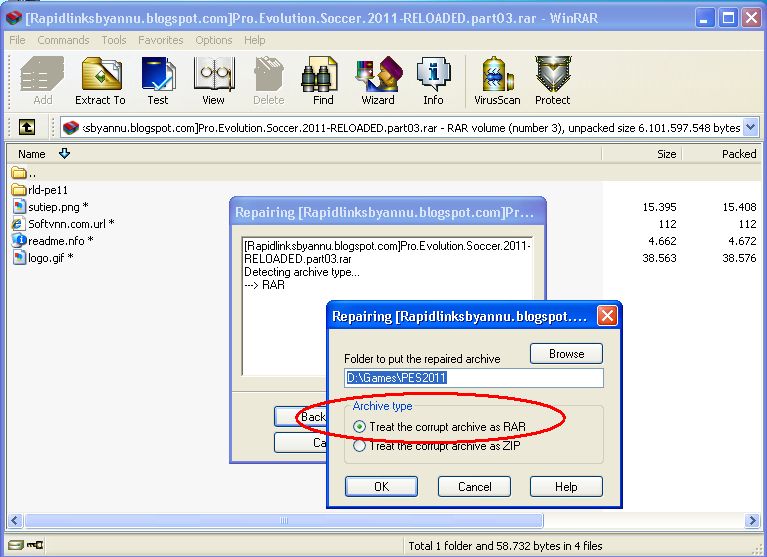Screen dimensions: 767x557
Task: Click the Protect shield icon
Action: point(553,80)
